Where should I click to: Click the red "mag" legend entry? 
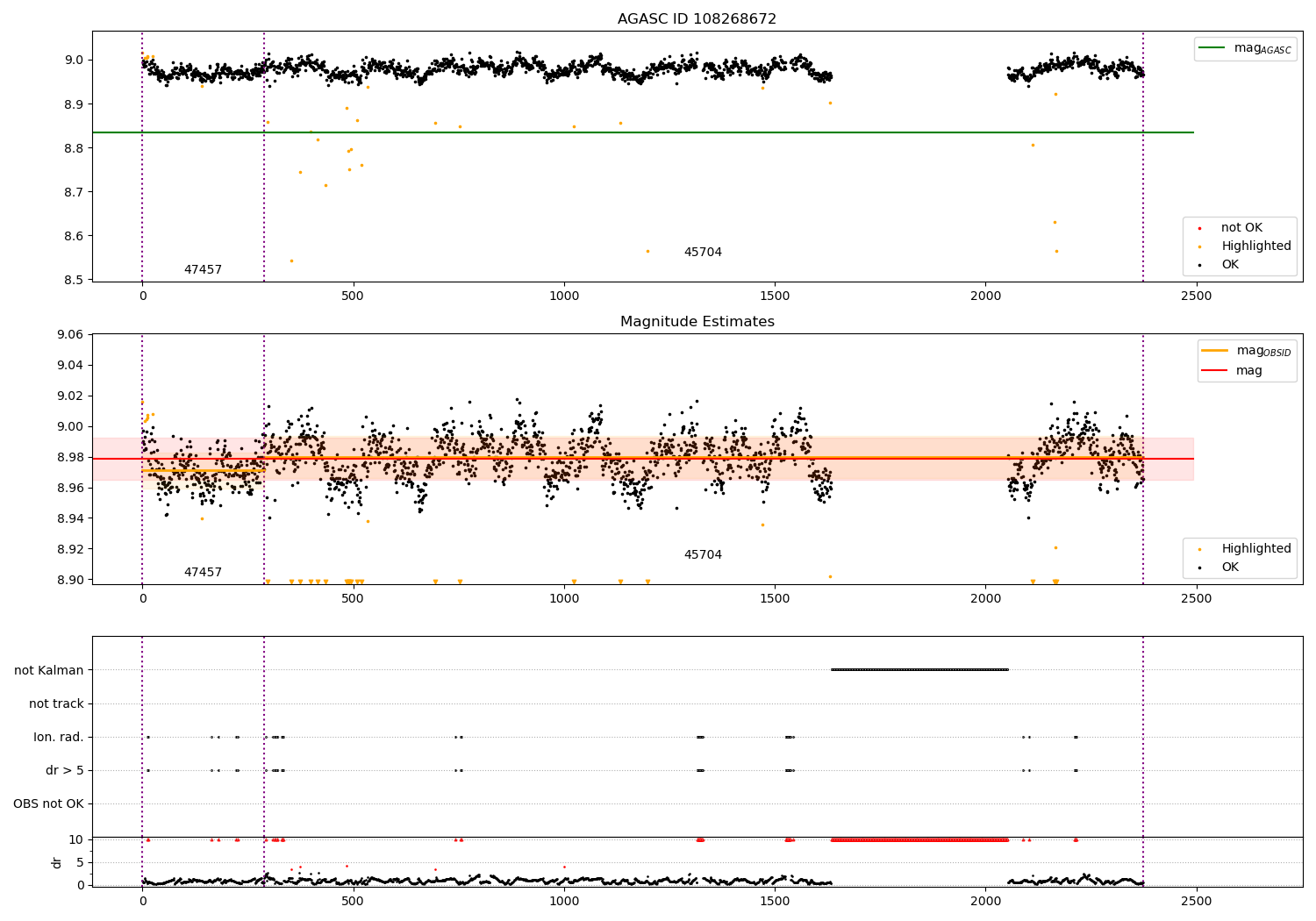click(x=1233, y=371)
